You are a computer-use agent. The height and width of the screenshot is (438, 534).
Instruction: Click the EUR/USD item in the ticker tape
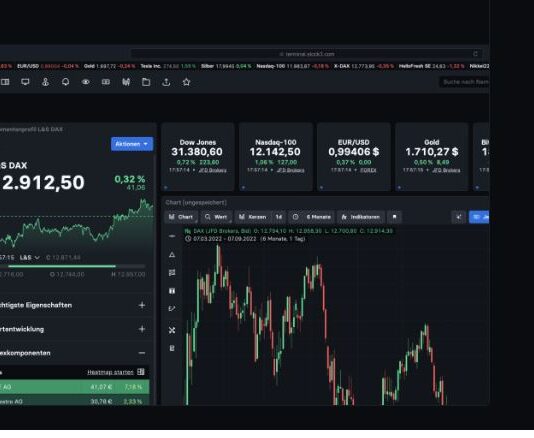pyautogui.click(x=48, y=66)
